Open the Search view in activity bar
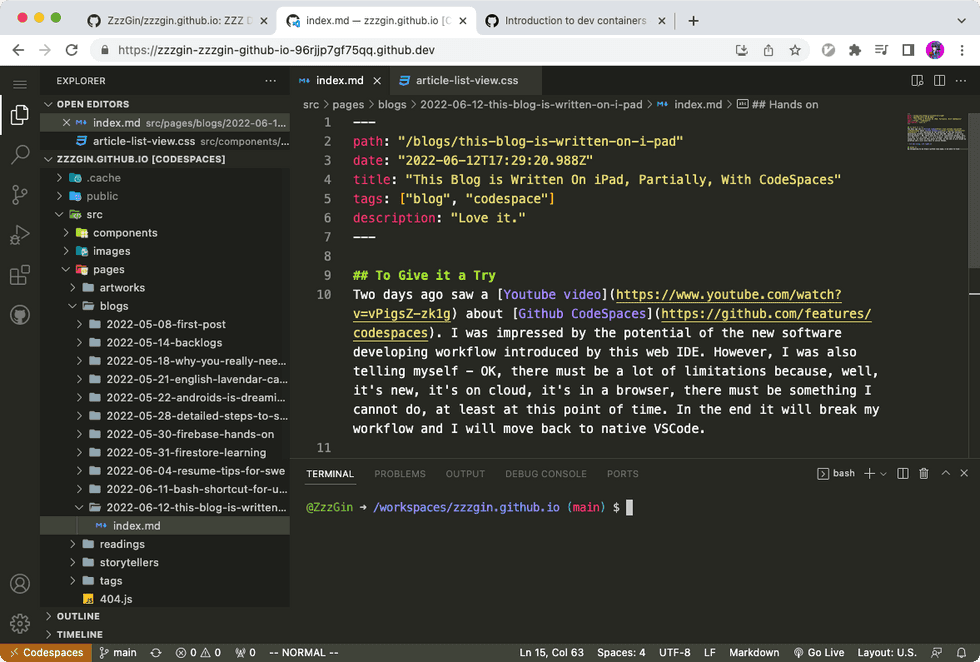Viewport: 980px width, 662px height. (x=19, y=154)
